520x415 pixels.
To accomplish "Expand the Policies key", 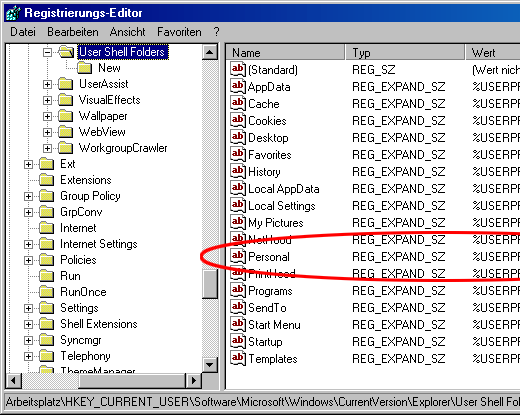I will (29, 260).
